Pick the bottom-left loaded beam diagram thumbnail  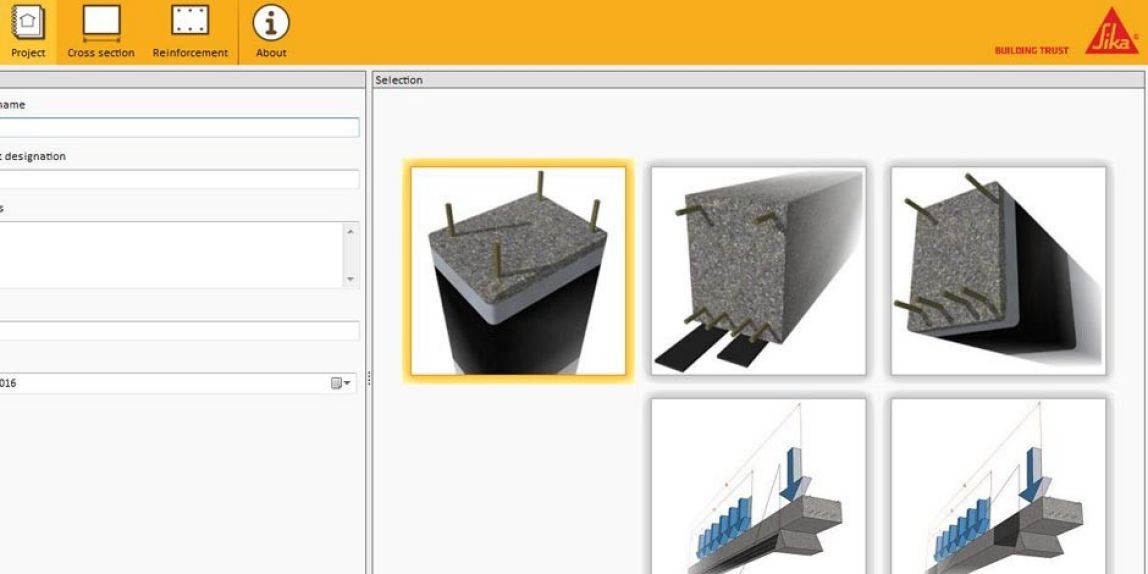click(x=758, y=487)
